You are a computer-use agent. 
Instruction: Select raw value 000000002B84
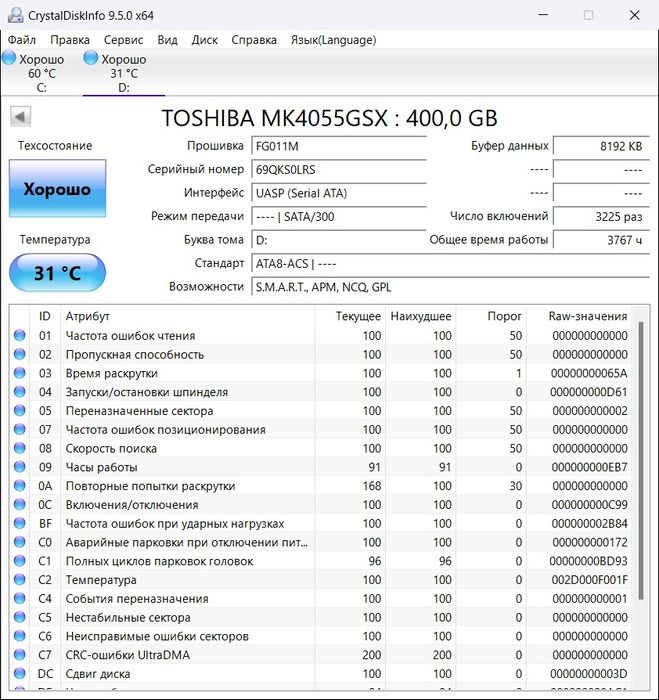coord(589,524)
